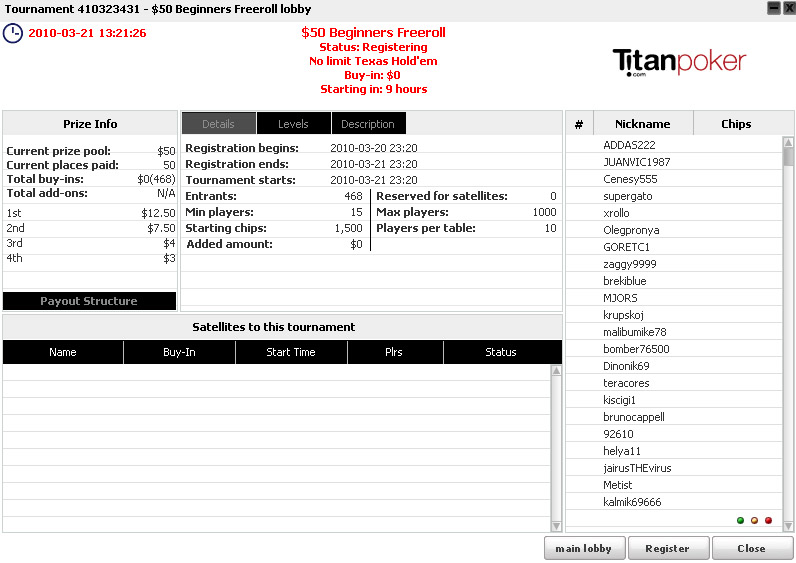The width and height of the screenshot is (796, 563).
Task: Click the 1st place $12.50 prize row
Action: [90, 213]
